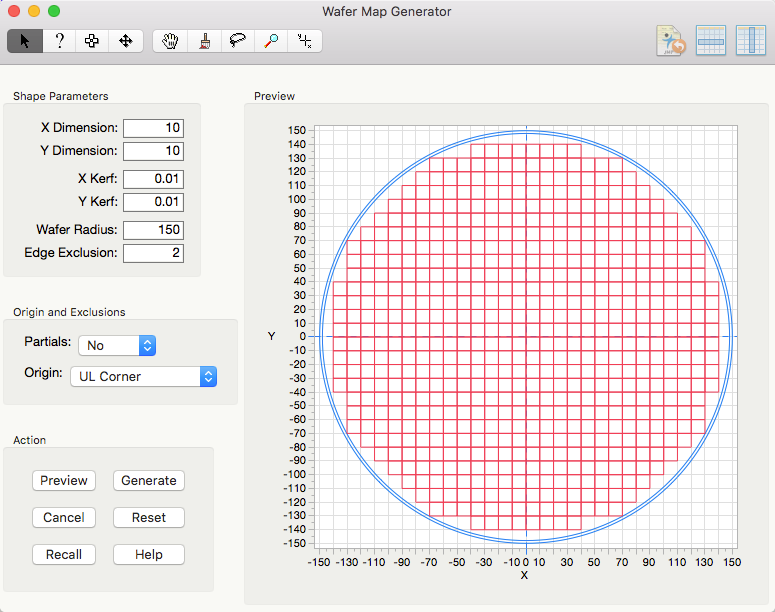This screenshot has width=775, height=612.
Task: Click the Shape Parameters panel title
Action: [x=61, y=96]
